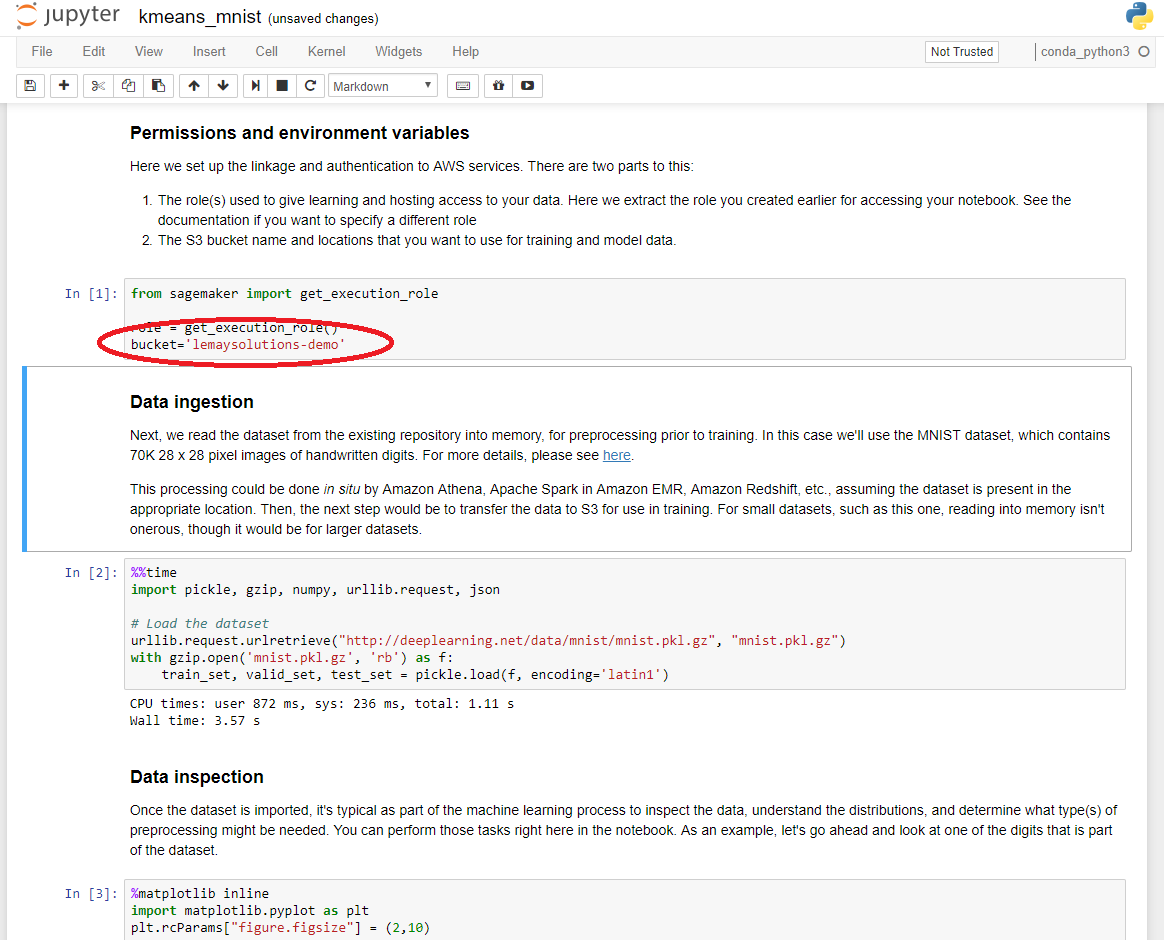This screenshot has width=1164, height=940.
Task: Open the Kernel menu
Action: click(326, 52)
